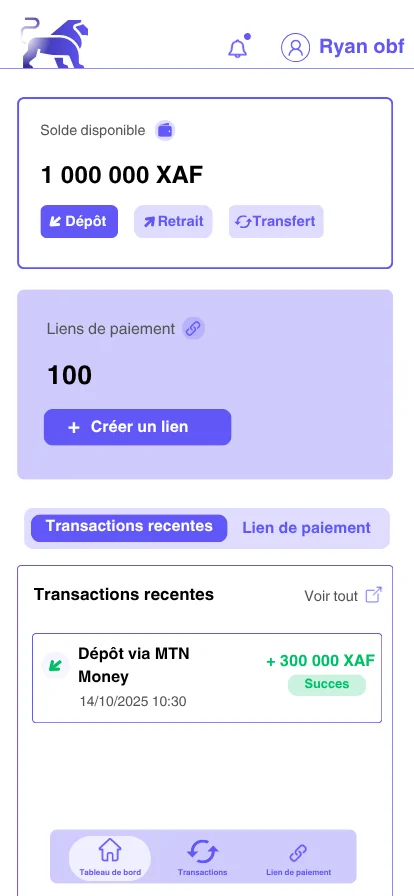Tap the Dépôt button

[79, 222]
